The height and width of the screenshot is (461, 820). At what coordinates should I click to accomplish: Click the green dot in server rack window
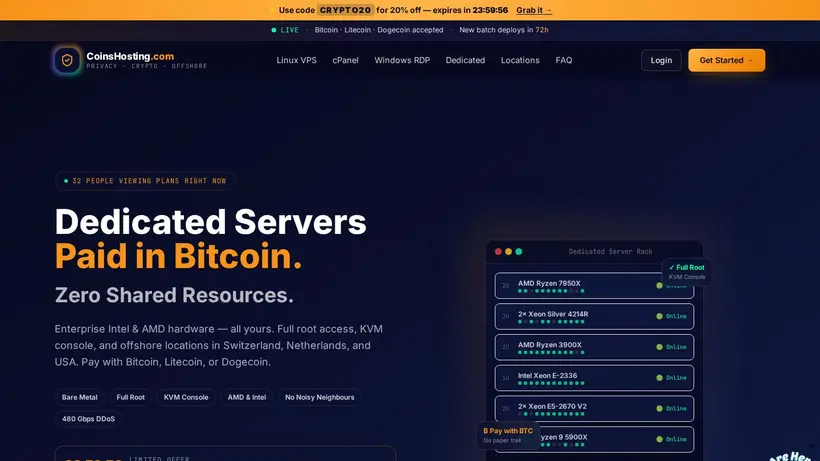click(519, 251)
